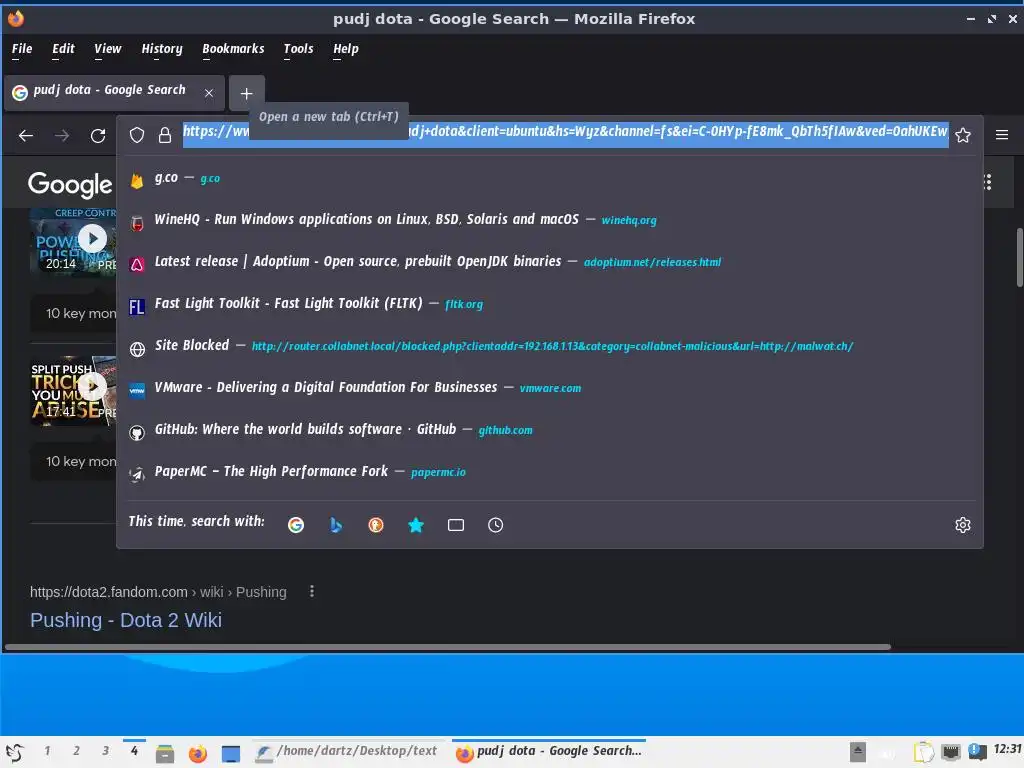Open search settings gear icon
The image size is (1024, 768).
pos(963,525)
